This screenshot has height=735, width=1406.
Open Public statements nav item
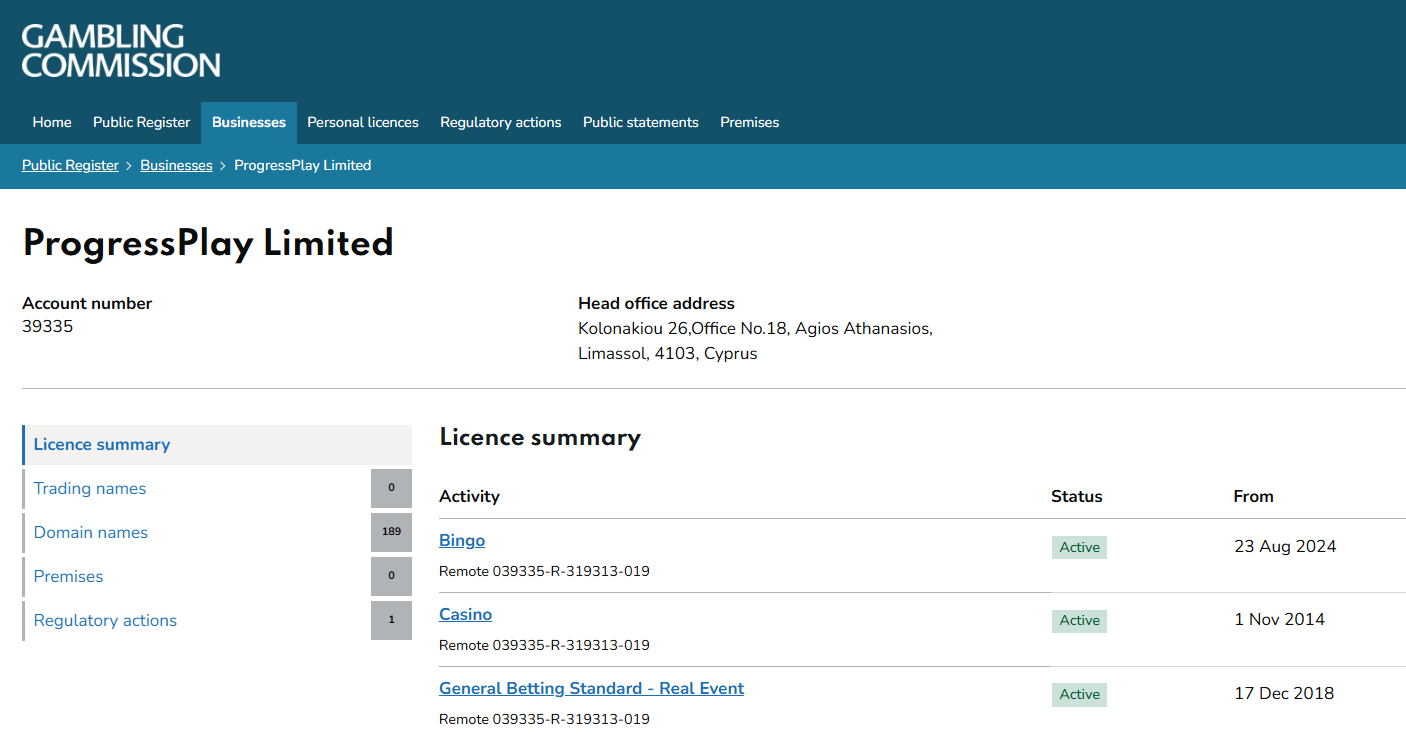coord(641,122)
